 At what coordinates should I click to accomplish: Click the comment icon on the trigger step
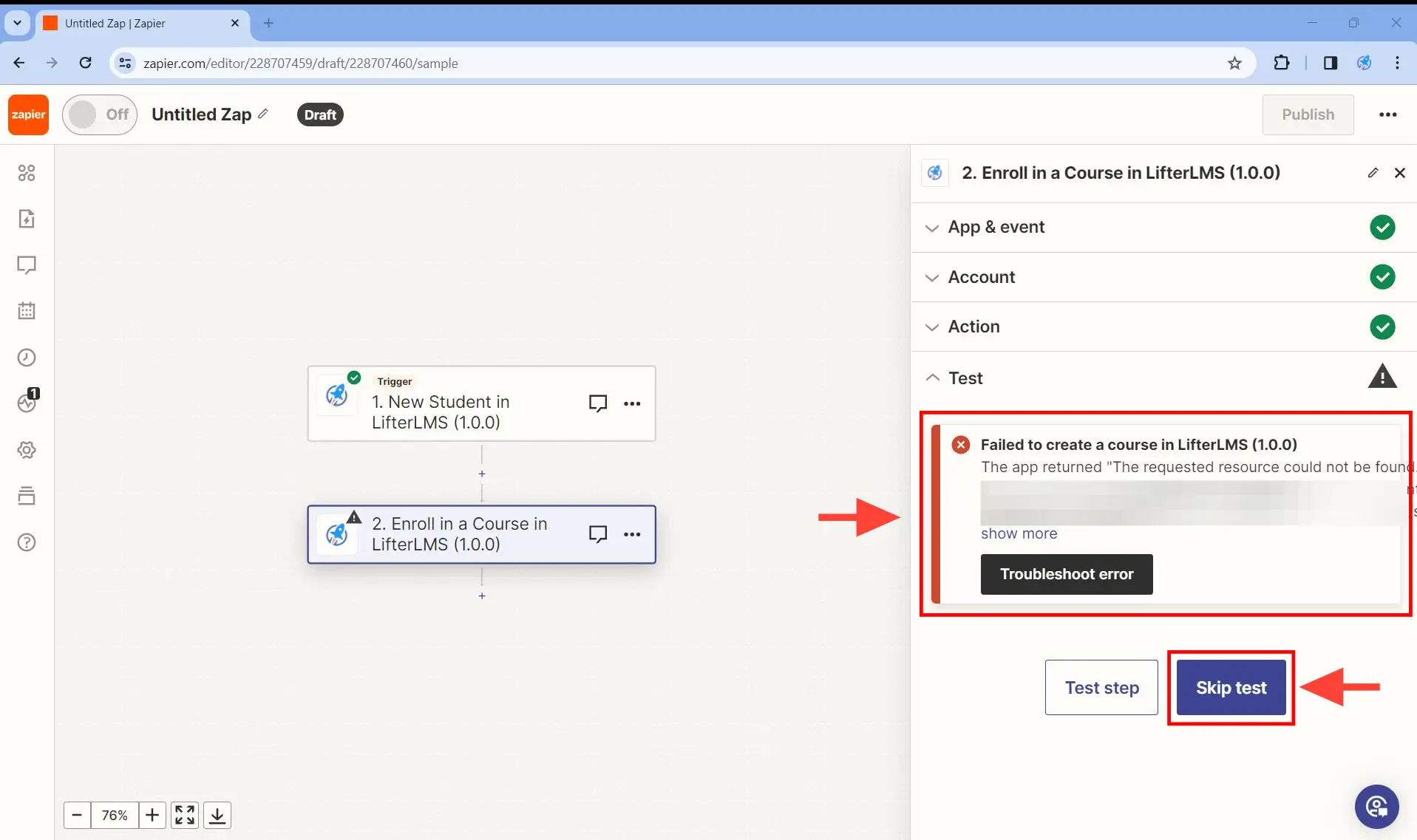[x=598, y=403]
